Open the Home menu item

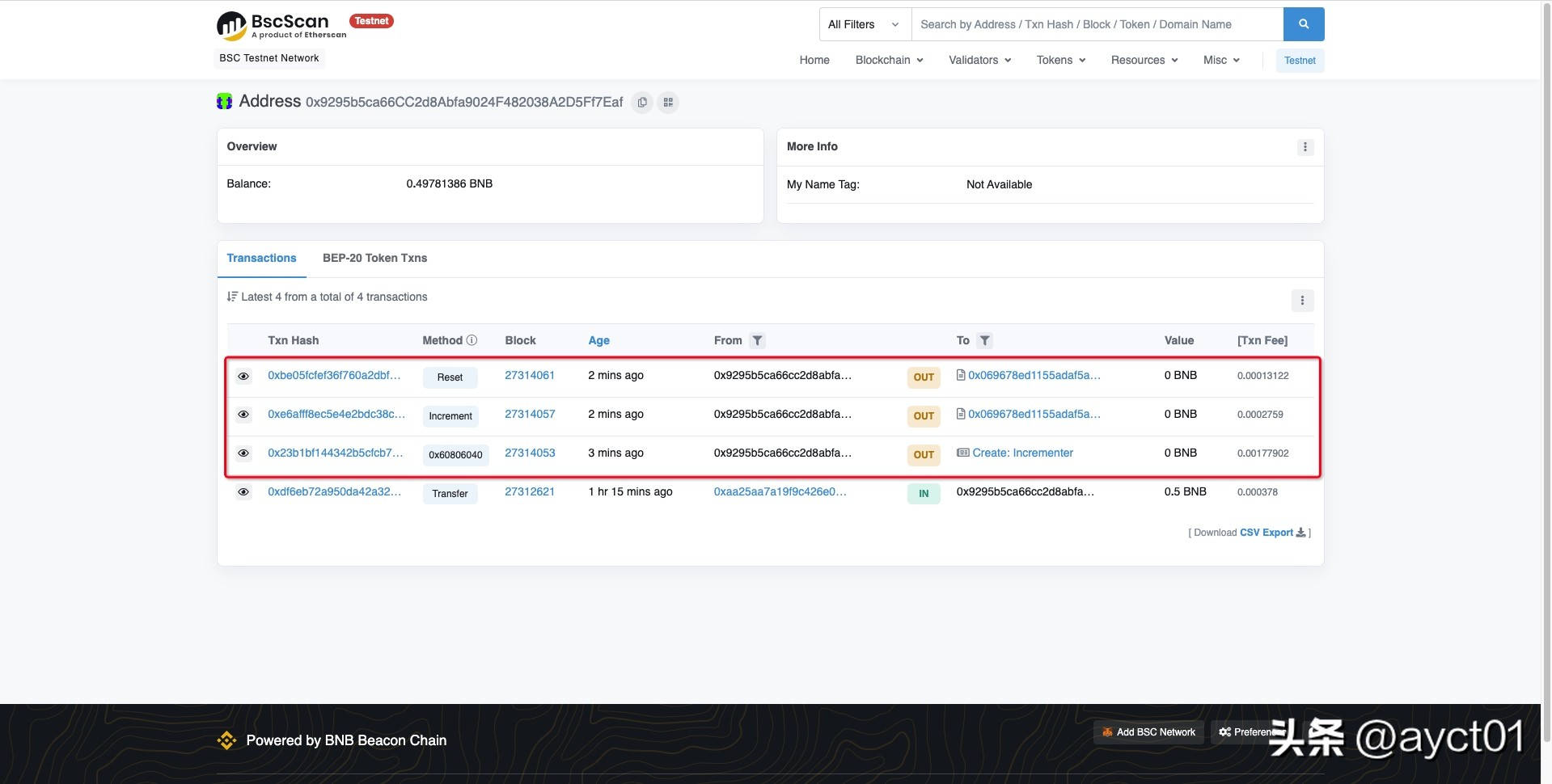[814, 60]
